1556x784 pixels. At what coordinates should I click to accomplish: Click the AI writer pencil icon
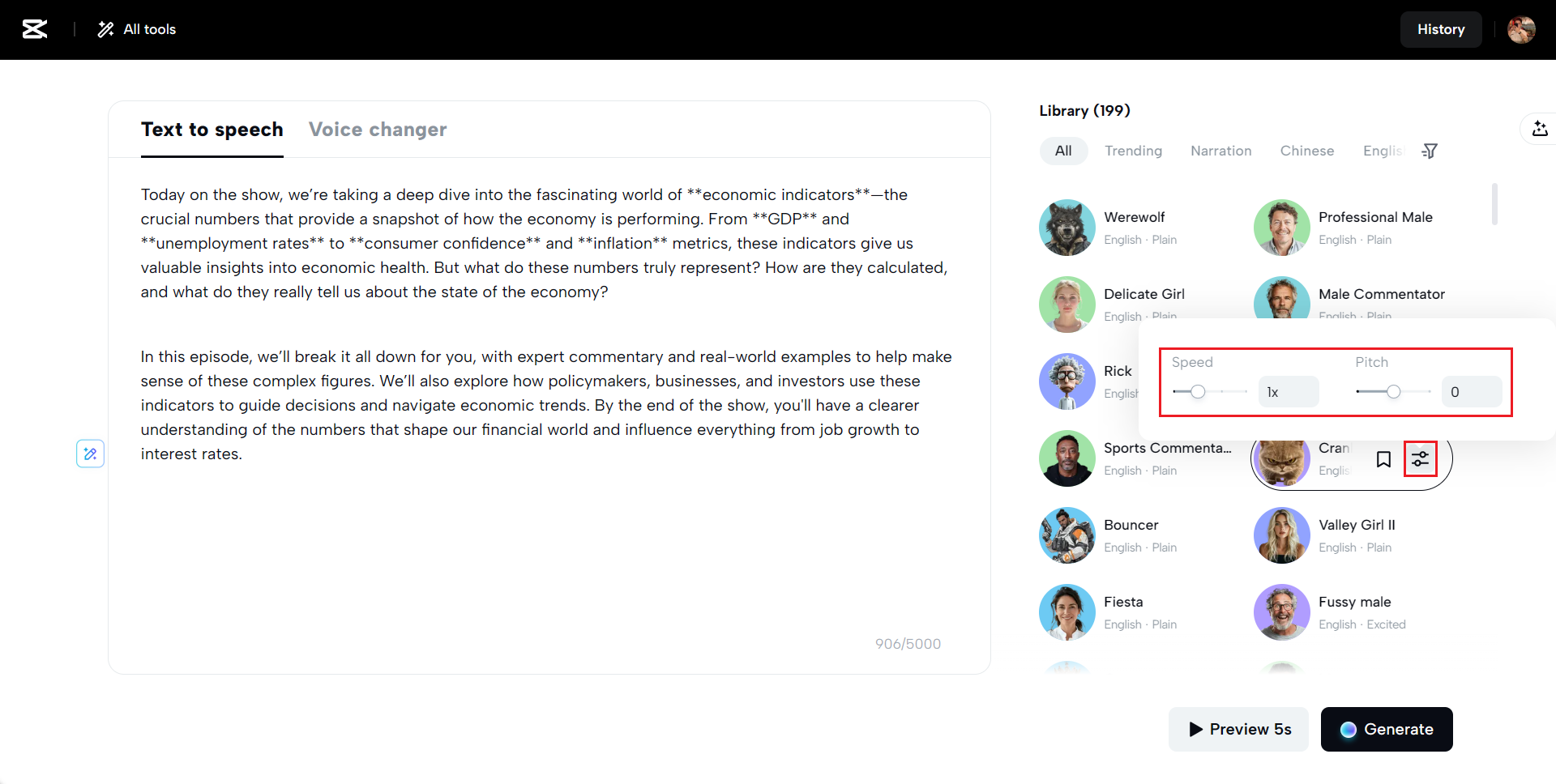90,454
